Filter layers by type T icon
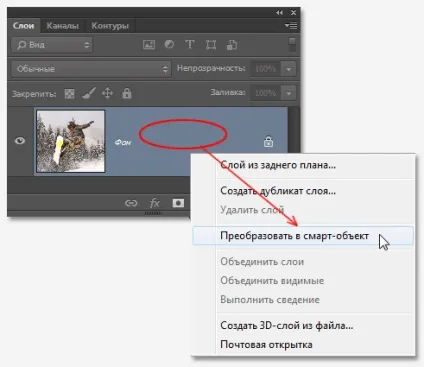Viewport: 424px width, 367px height. click(x=190, y=45)
